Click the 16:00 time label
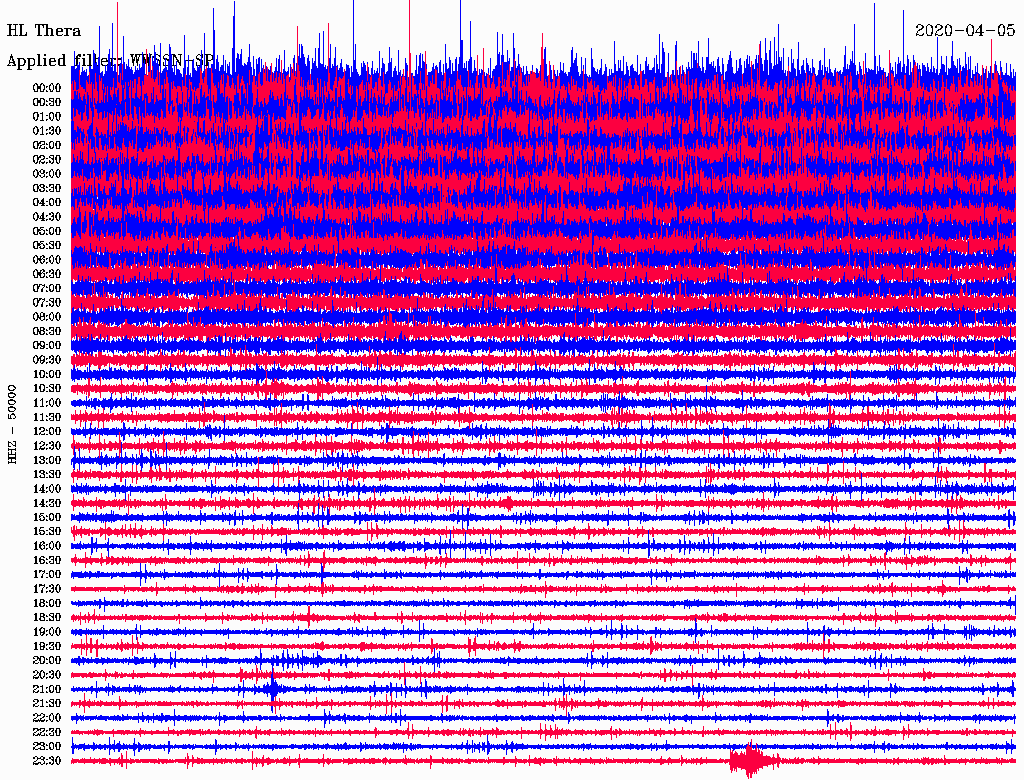The width and height of the screenshot is (1024, 780). point(47,546)
